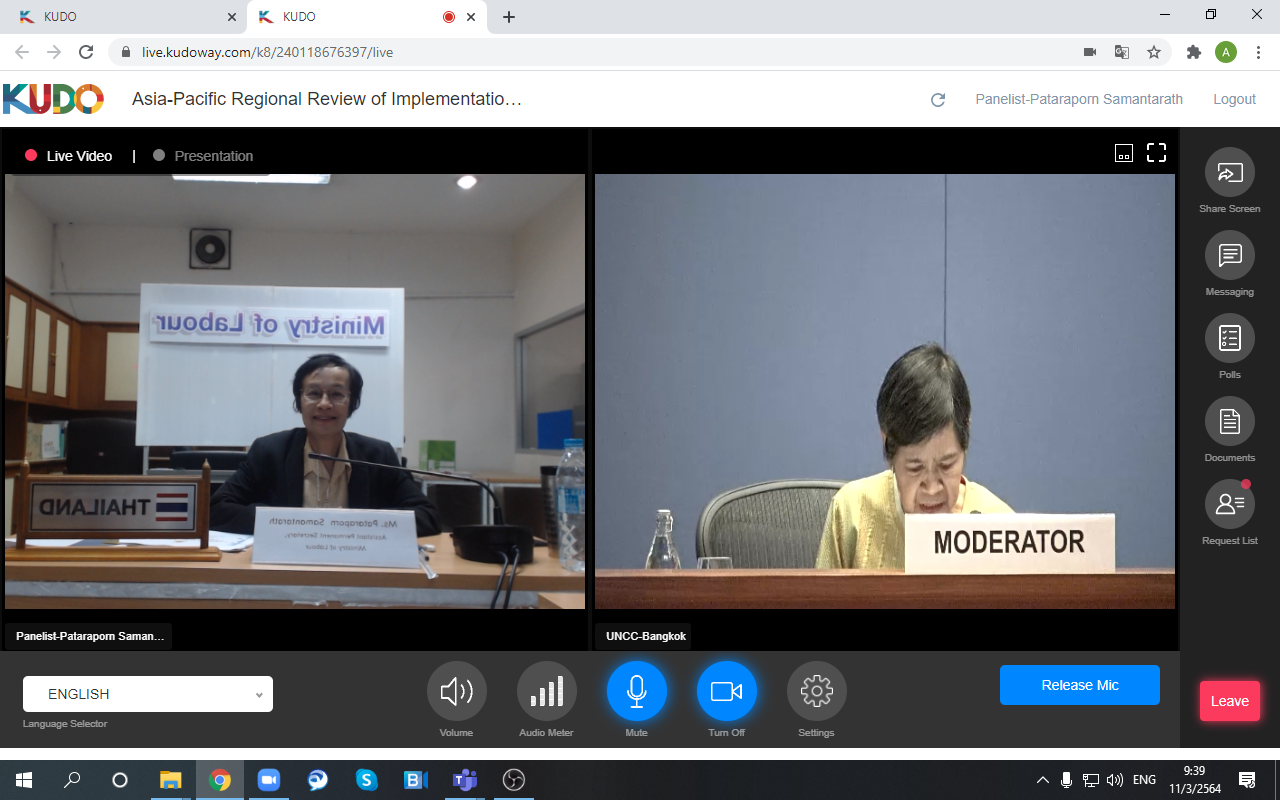The image size is (1280, 800).
Task: Click the browser address bar URL
Action: 267,52
